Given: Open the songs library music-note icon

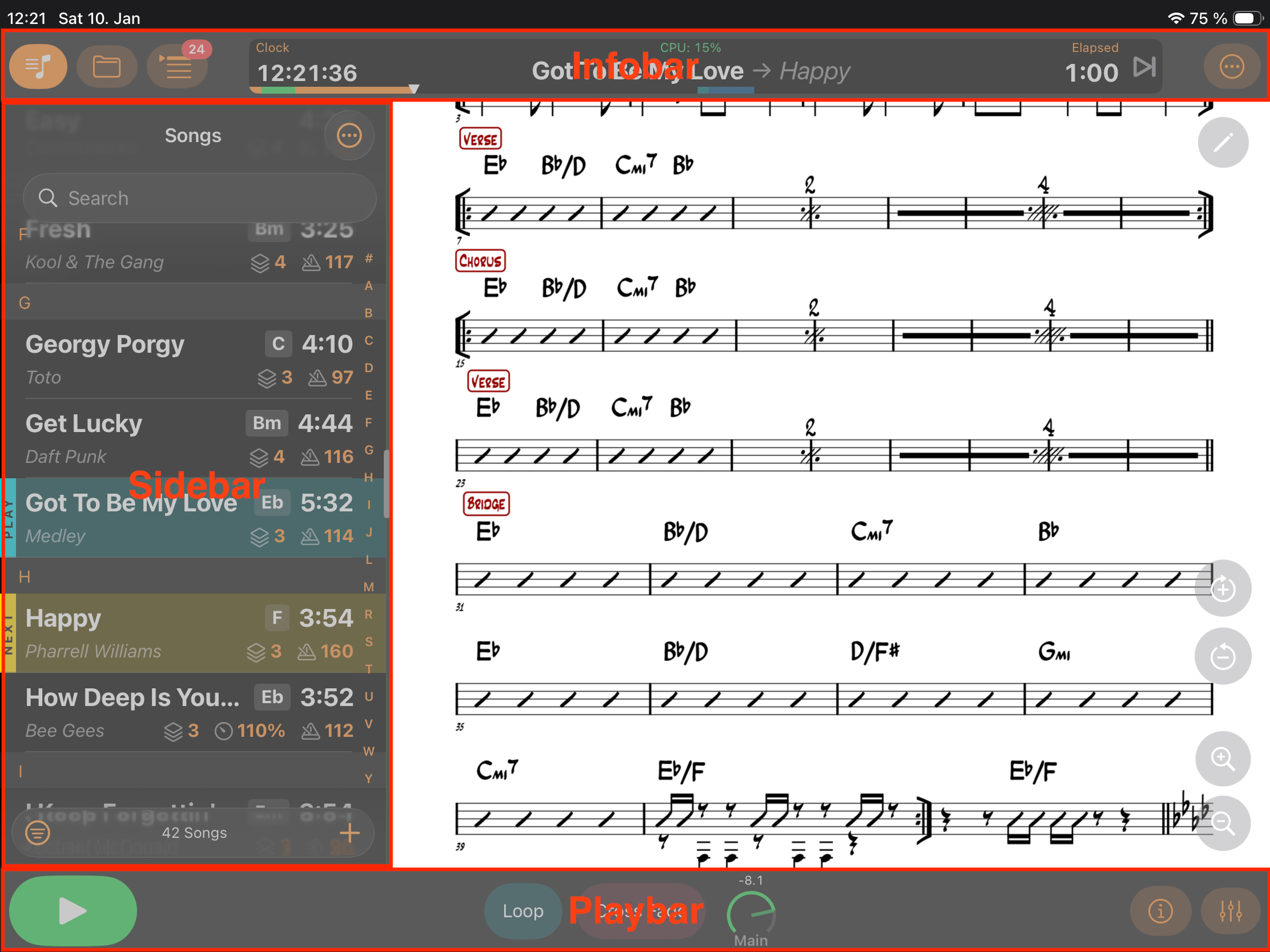Looking at the screenshot, I should pyautogui.click(x=38, y=67).
